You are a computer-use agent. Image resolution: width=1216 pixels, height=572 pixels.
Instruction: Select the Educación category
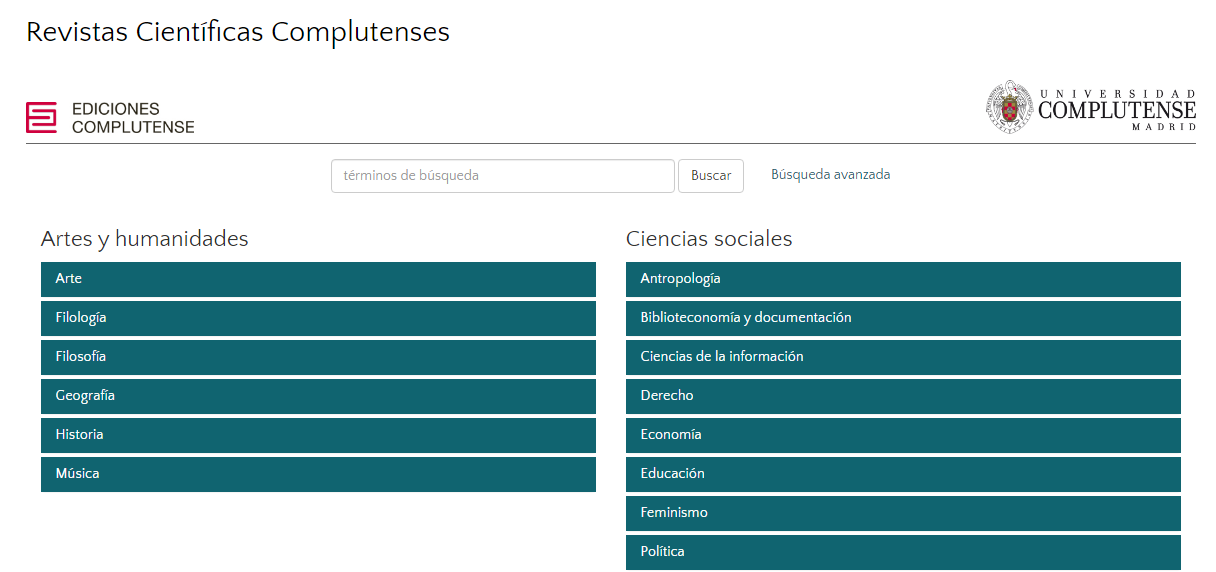[903, 474]
